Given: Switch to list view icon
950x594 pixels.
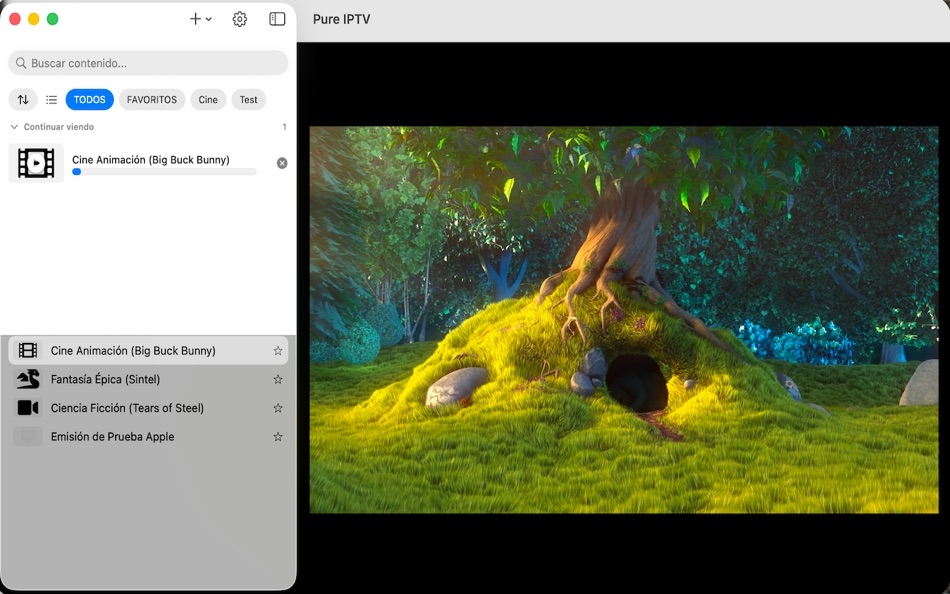Looking at the screenshot, I should (x=51, y=99).
